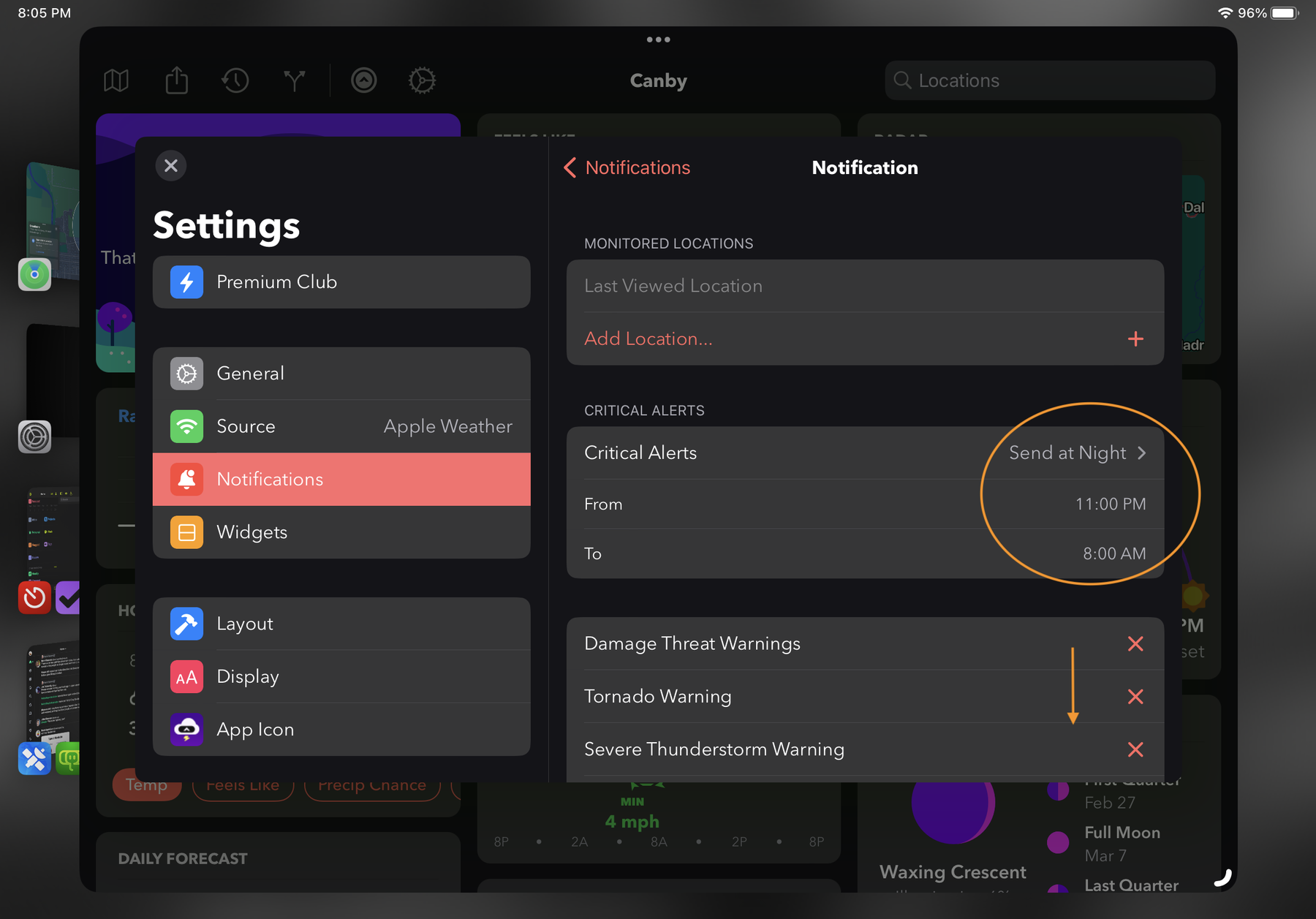Select the orange Widgets icon in Settings
Screen dimensions: 1316x919
[x=186, y=532]
